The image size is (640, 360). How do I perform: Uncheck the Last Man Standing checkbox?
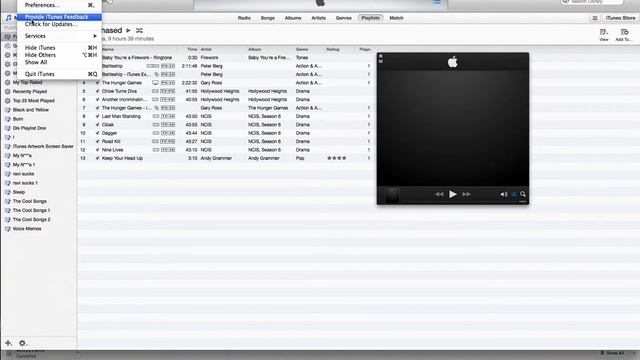98,116
